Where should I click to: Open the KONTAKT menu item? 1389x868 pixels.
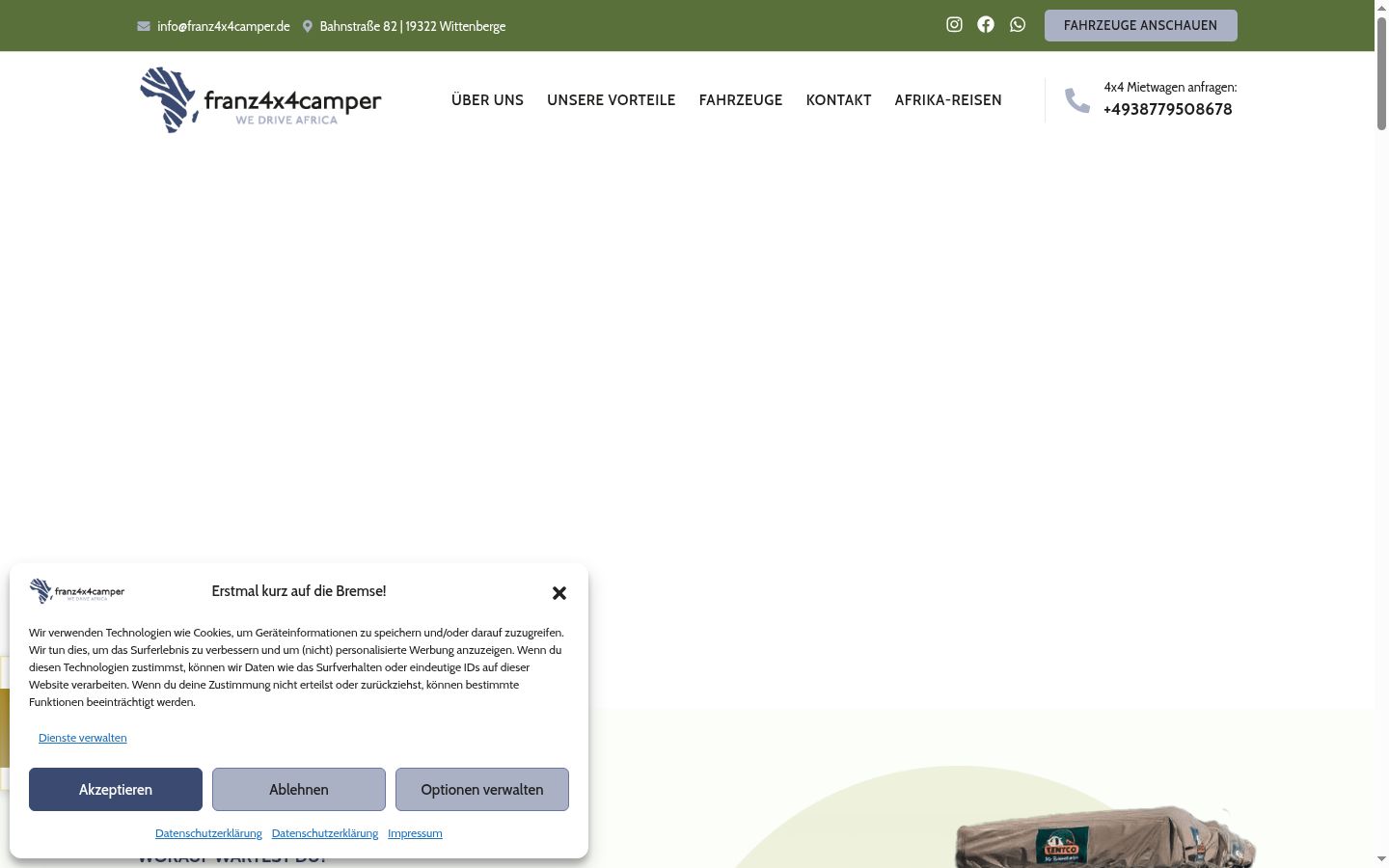(x=839, y=100)
